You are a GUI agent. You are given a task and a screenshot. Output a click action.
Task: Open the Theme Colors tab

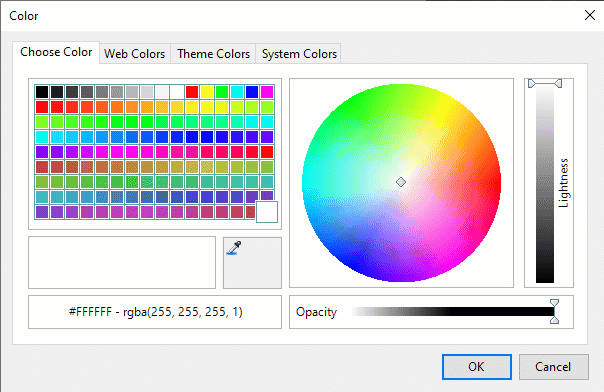pos(213,54)
